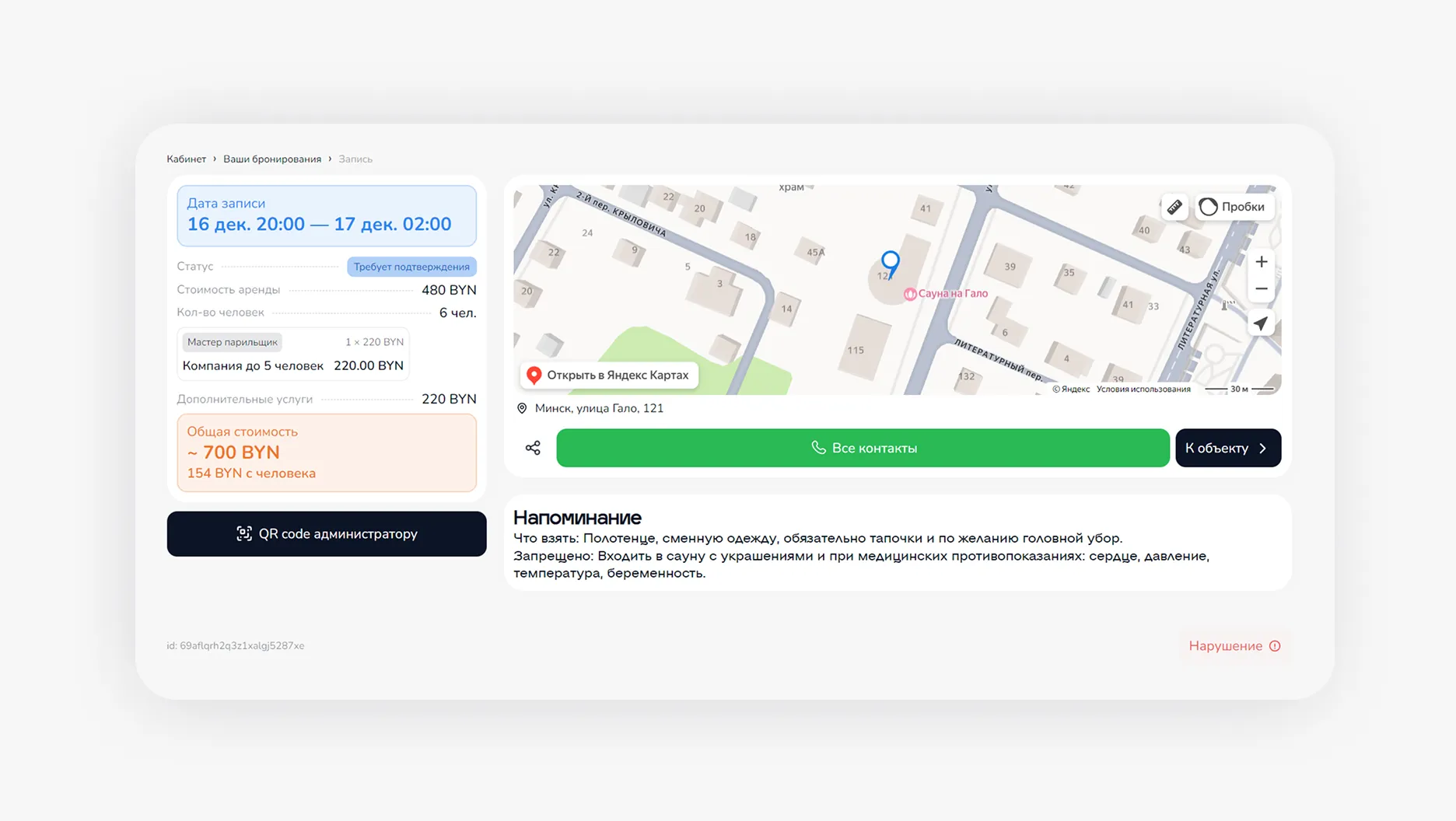Call via Все контакты green button
Viewport: 1456px width, 821px height.
(863, 448)
